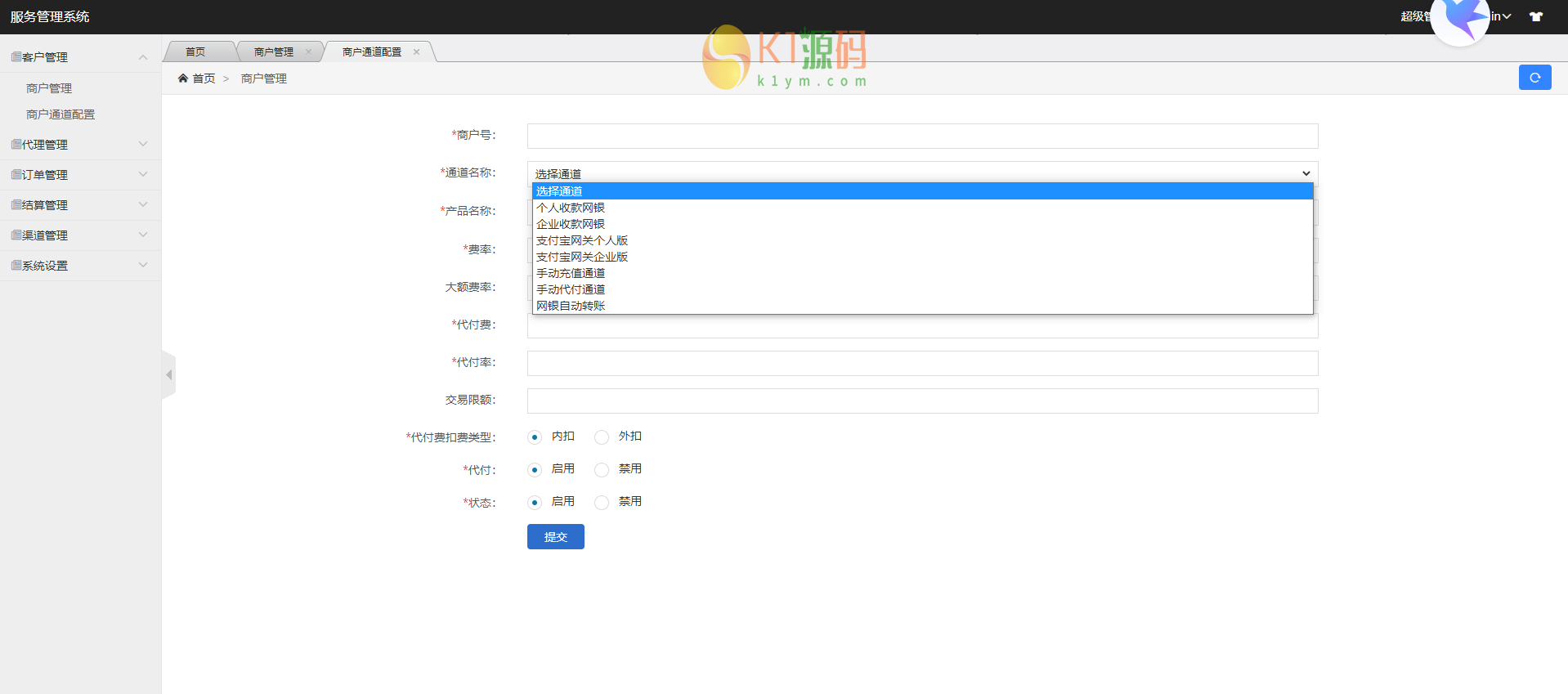Click the t-shirt theme icon

[x=1536, y=16]
